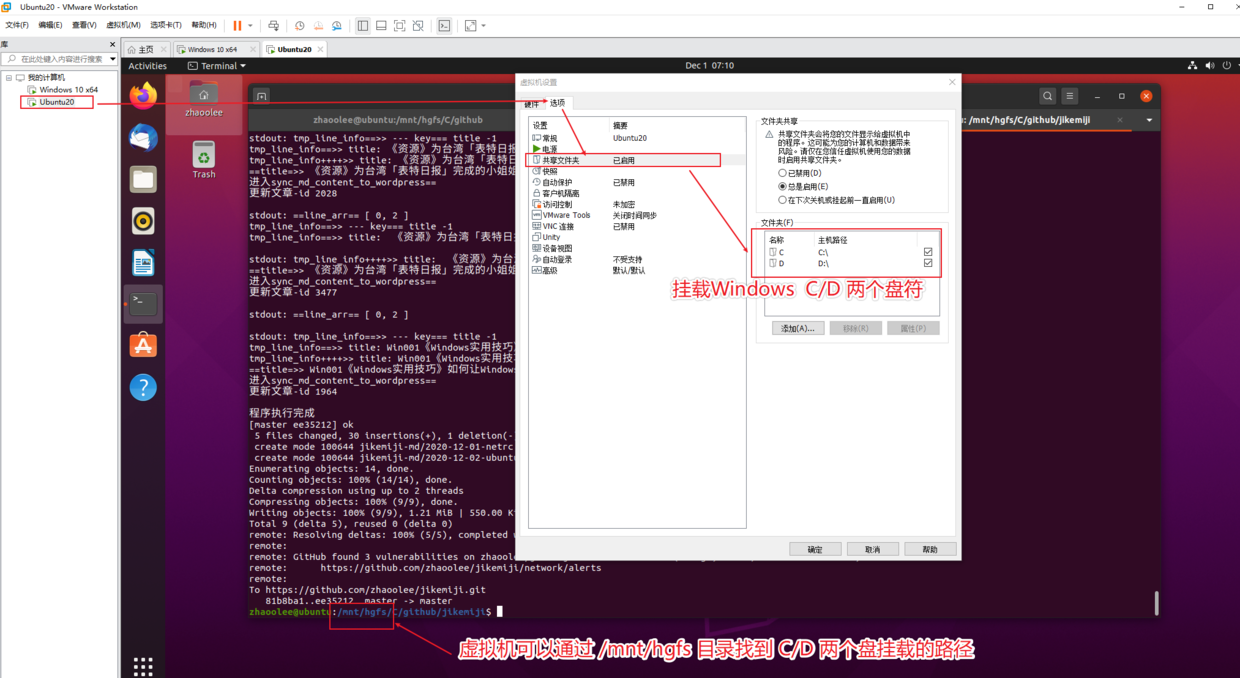Enter full screen mode from the toolbar
1240x678 pixels.
click(401, 25)
